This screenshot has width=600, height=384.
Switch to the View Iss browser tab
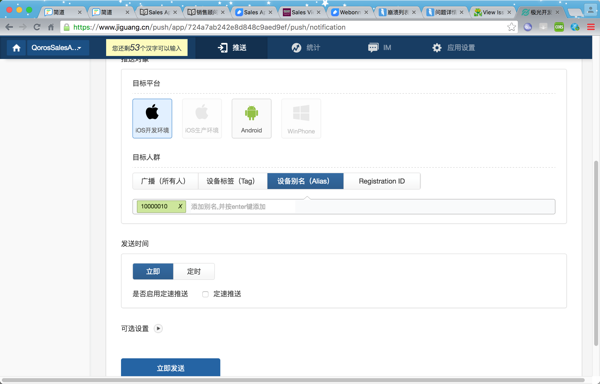coord(492,12)
